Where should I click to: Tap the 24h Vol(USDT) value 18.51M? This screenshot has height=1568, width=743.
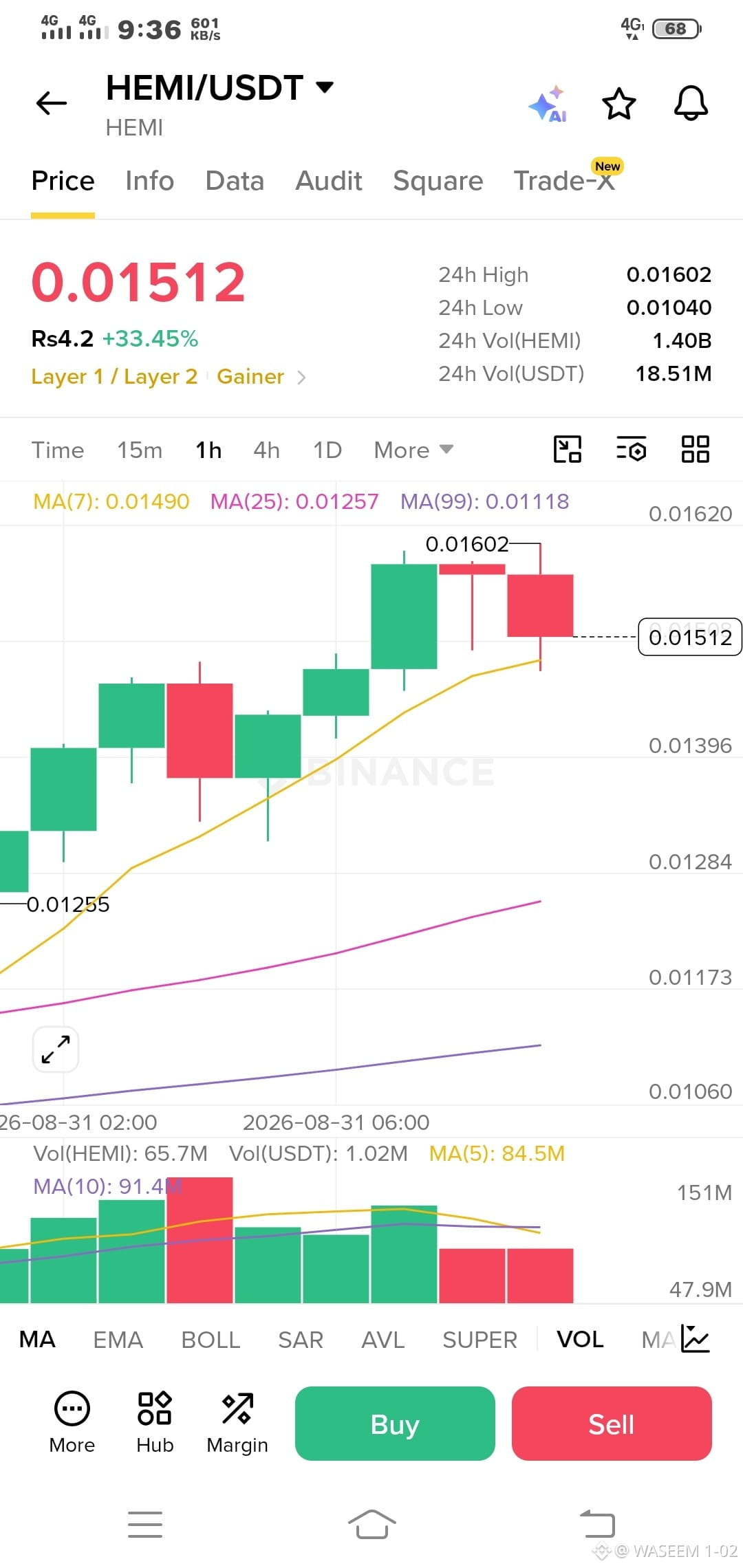674,373
